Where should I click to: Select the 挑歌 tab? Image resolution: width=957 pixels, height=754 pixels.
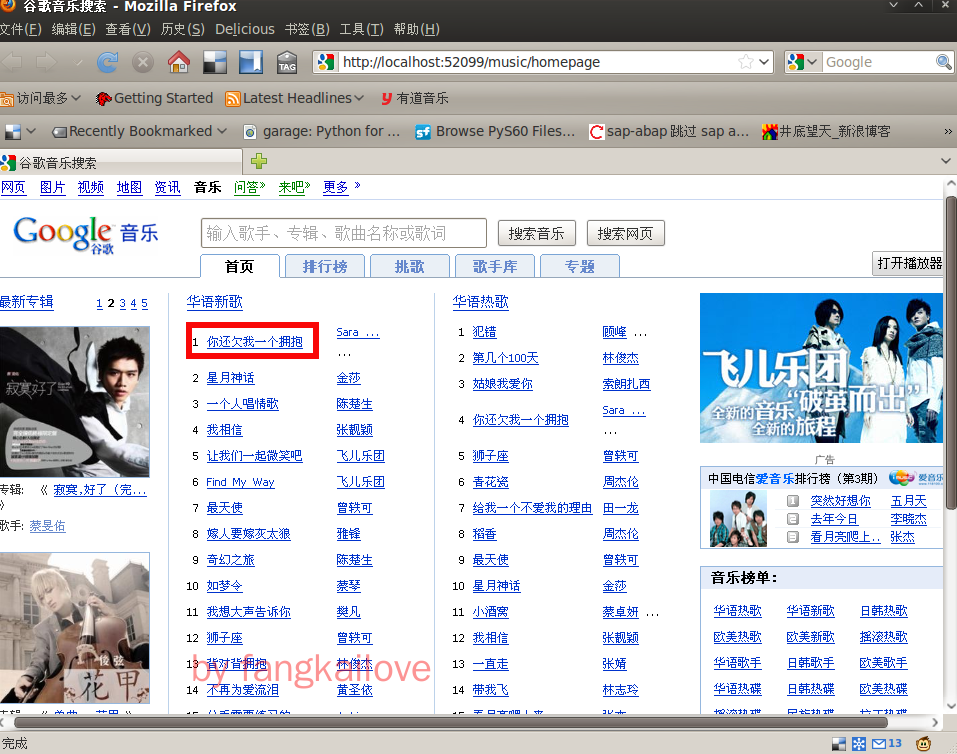410,266
